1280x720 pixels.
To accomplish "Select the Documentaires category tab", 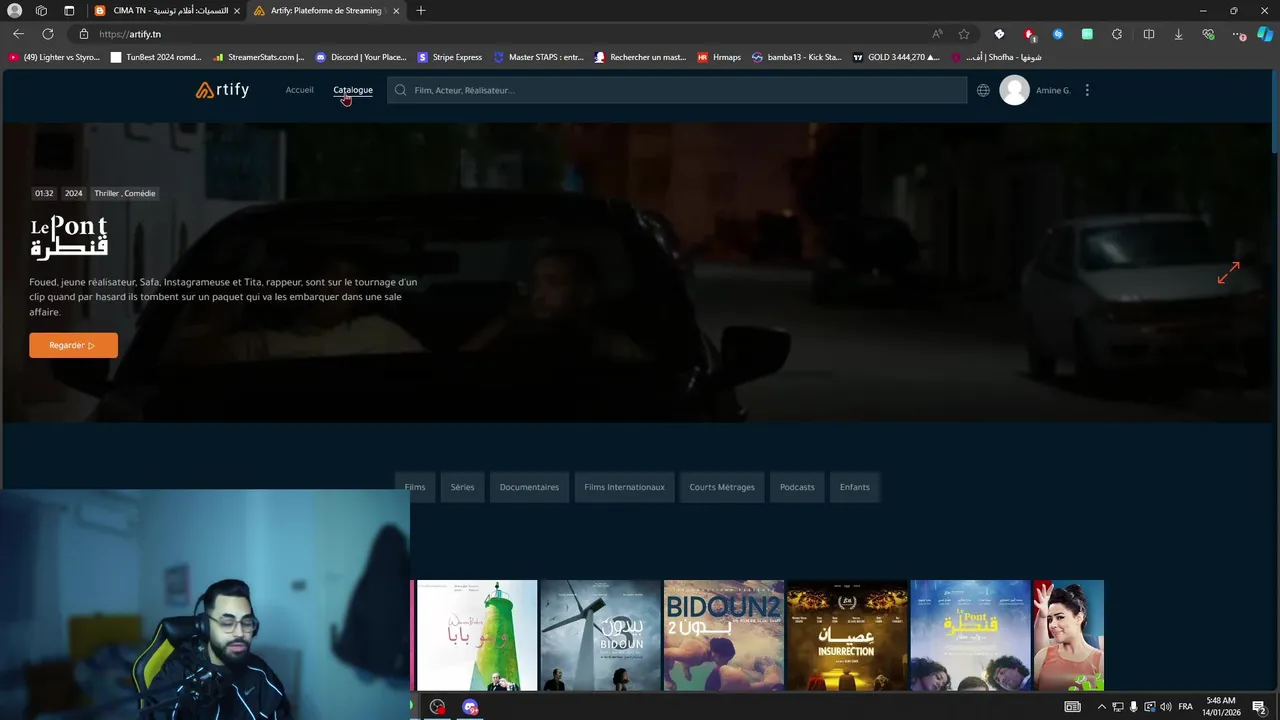I will coord(529,487).
